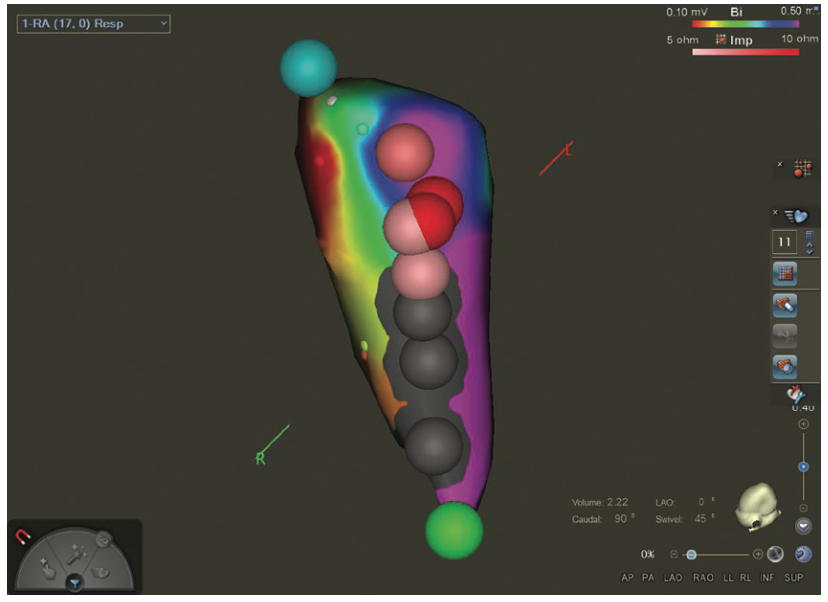Click the down chevron next to the 11 field
The image size is (828, 602).
tap(809, 253)
